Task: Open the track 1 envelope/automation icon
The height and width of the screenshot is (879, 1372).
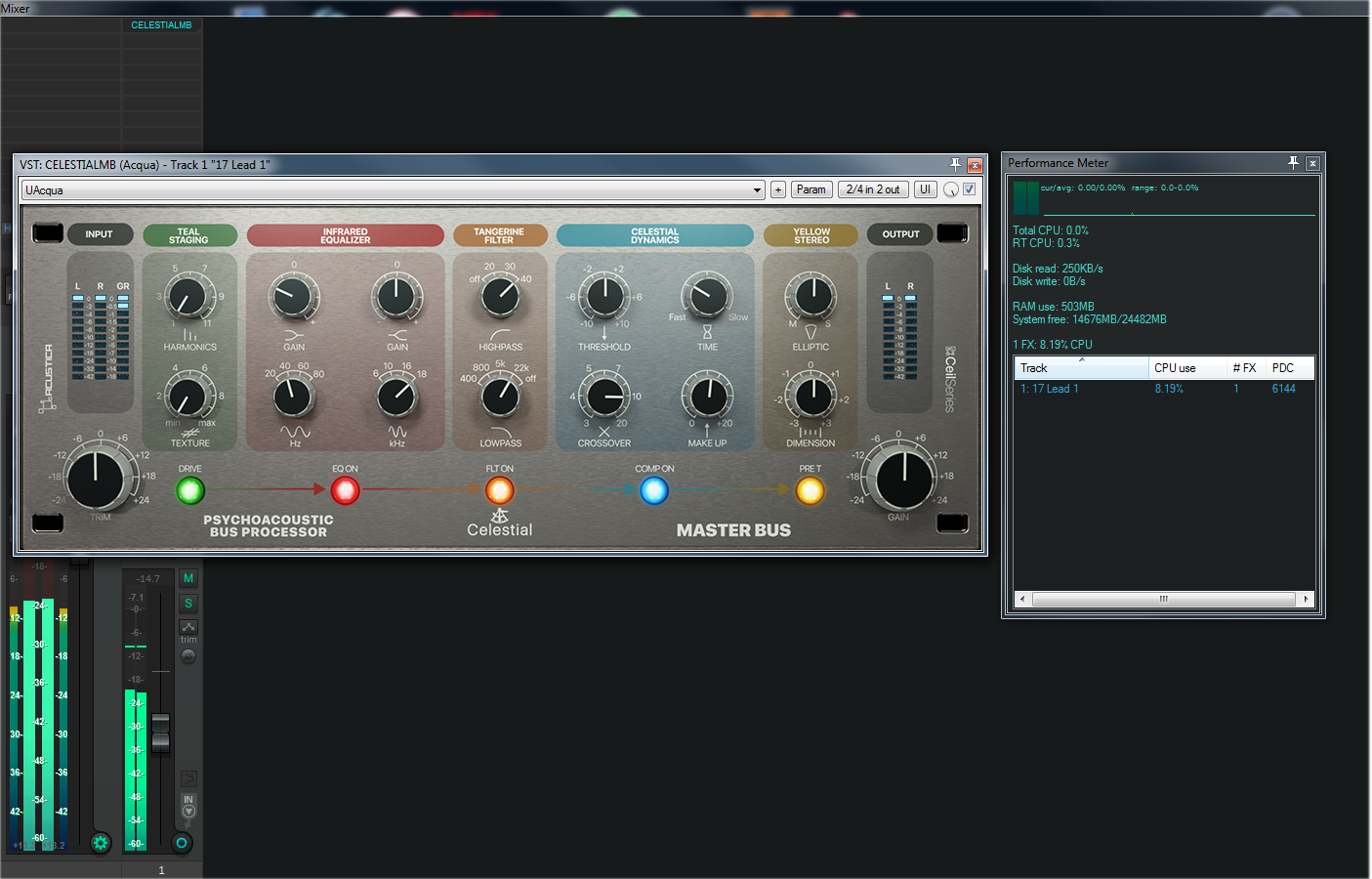Action: (x=188, y=626)
